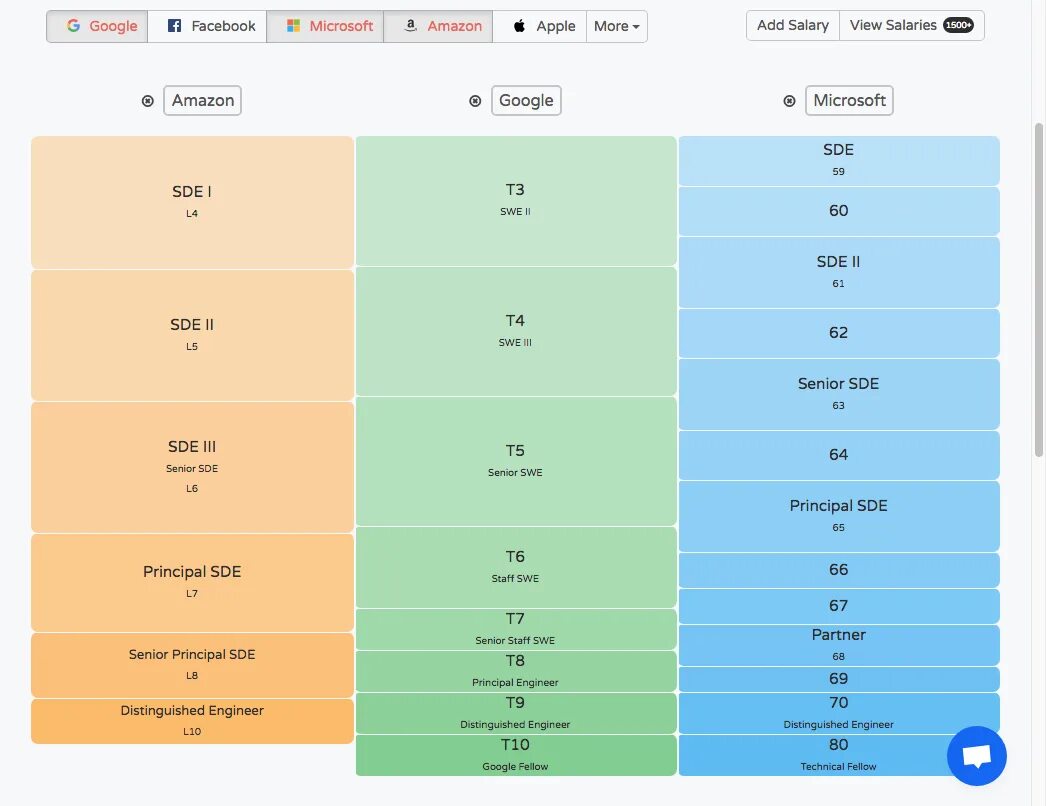
Task: Select Microsoft level 64 block
Action: pos(839,455)
